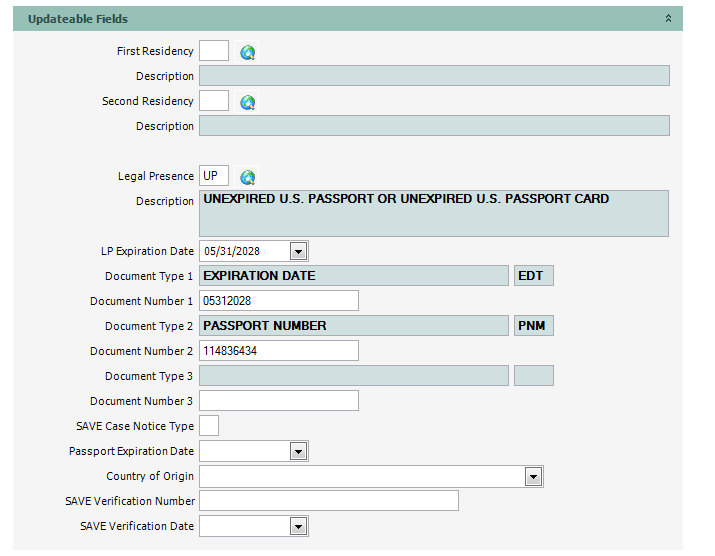
Task: Open lookup icon beside Second Residency
Action: 247,102
